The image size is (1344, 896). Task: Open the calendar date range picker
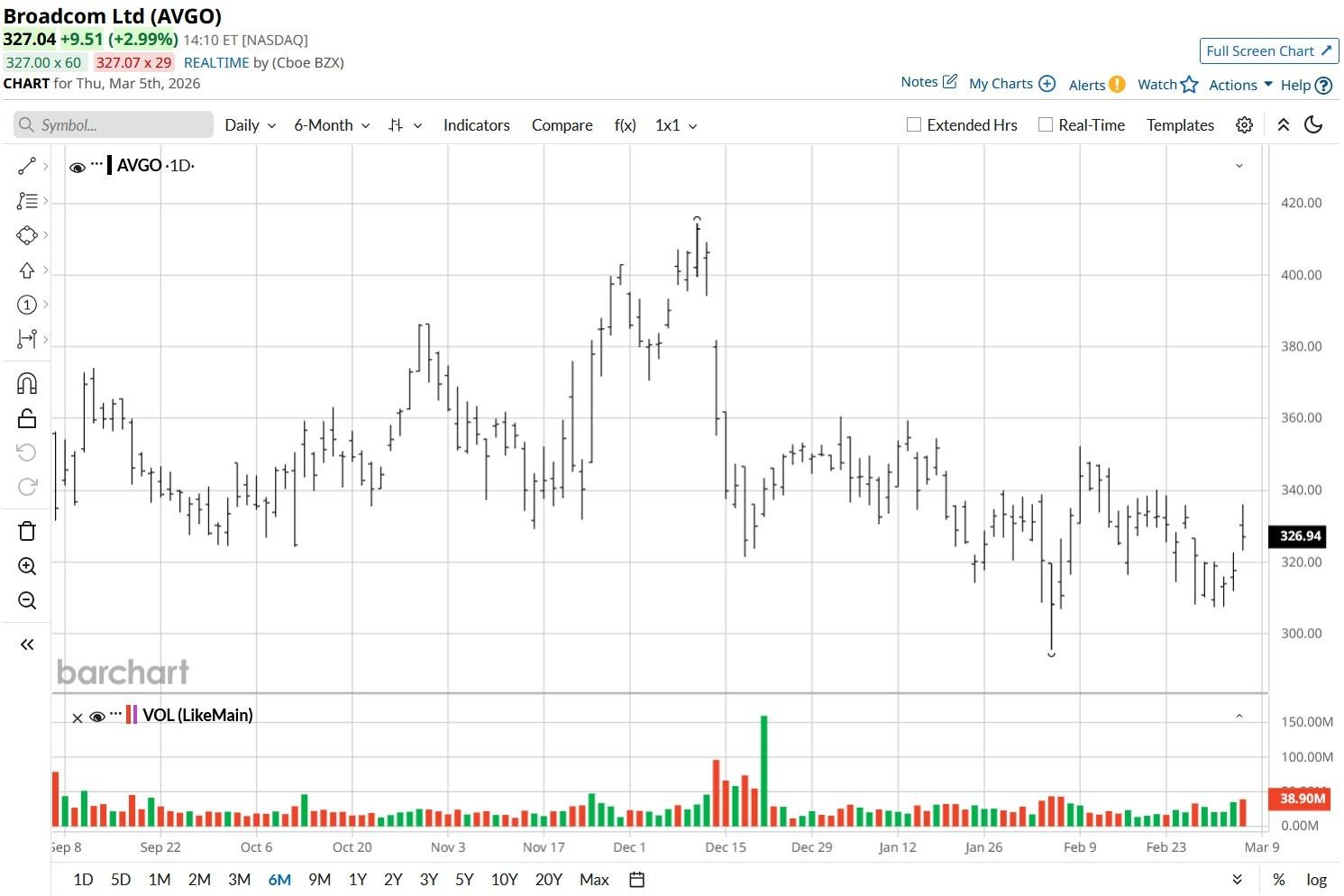636,880
